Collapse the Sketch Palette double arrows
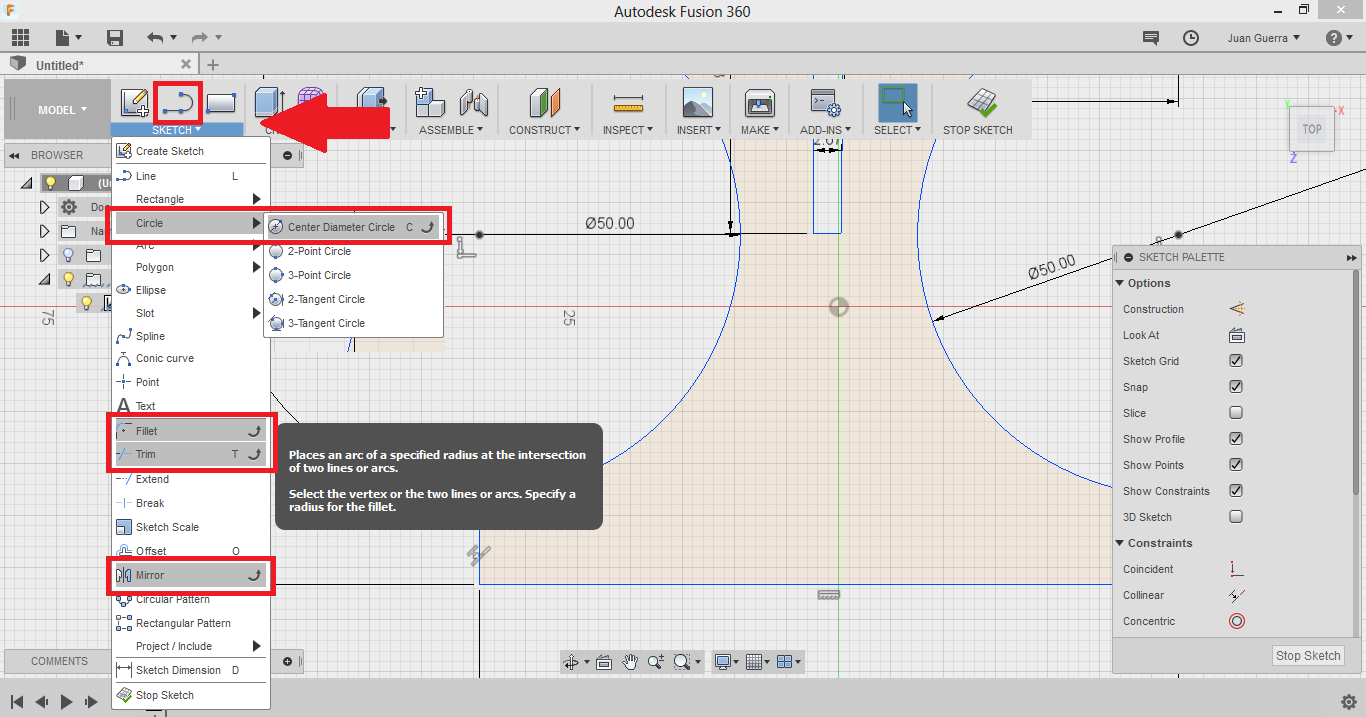The image size is (1366, 717). click(1352, 258)
